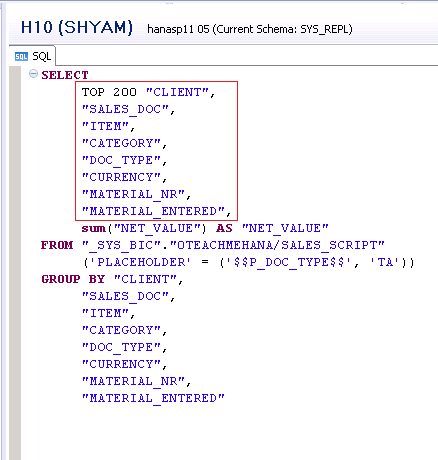Collapse the SELECT statement fold marker
This screenshot has height=460, width=438.
[33, 74]
